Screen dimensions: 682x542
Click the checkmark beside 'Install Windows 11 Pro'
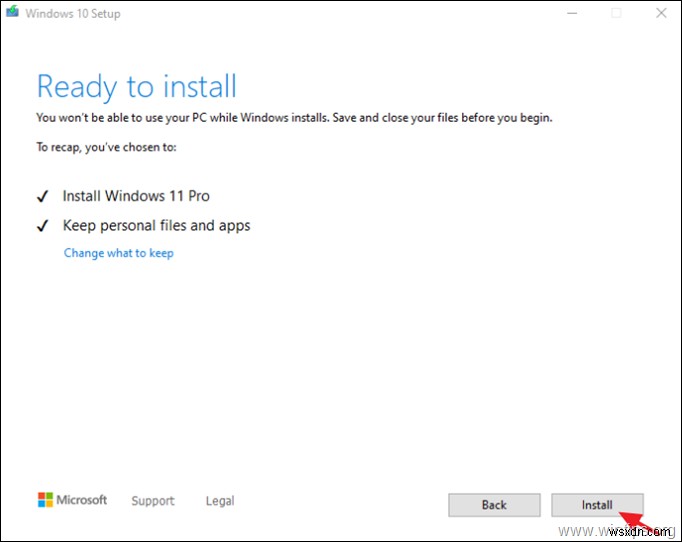click(42, 197)
